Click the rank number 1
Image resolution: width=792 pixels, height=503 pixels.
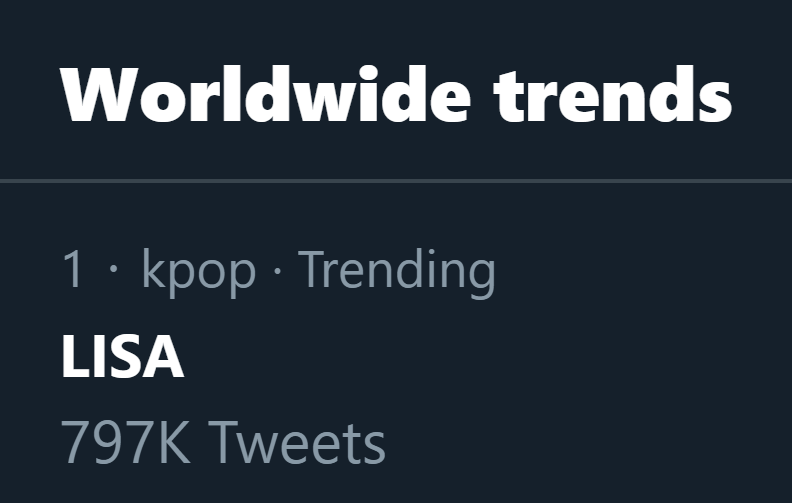click(73, 270)
